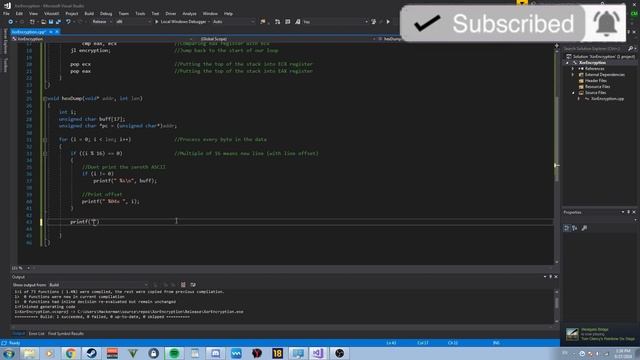
Task: Click the Subscribed checkmark button
Action: (492, 24)
